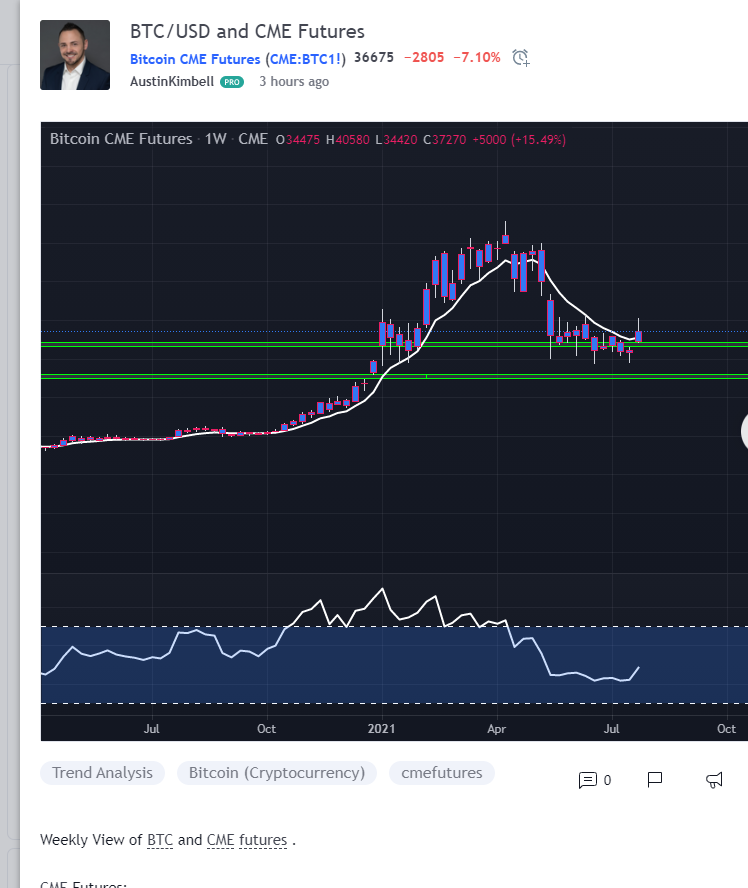Click the '3 hours ago' timestamp

click(x=294, y=82)
